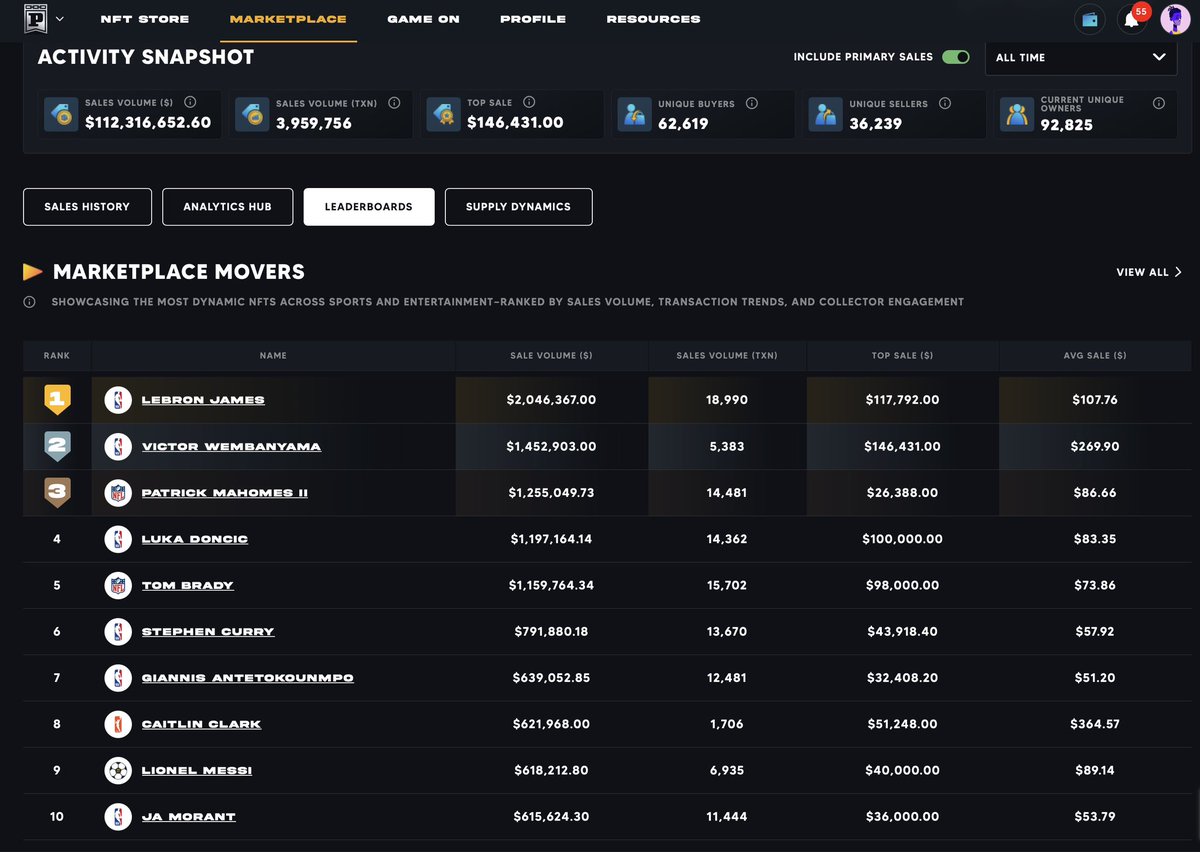The image size is (1200, 852).
Task: Click the Top Sale trophy icon
Action: tap(443, 115)
